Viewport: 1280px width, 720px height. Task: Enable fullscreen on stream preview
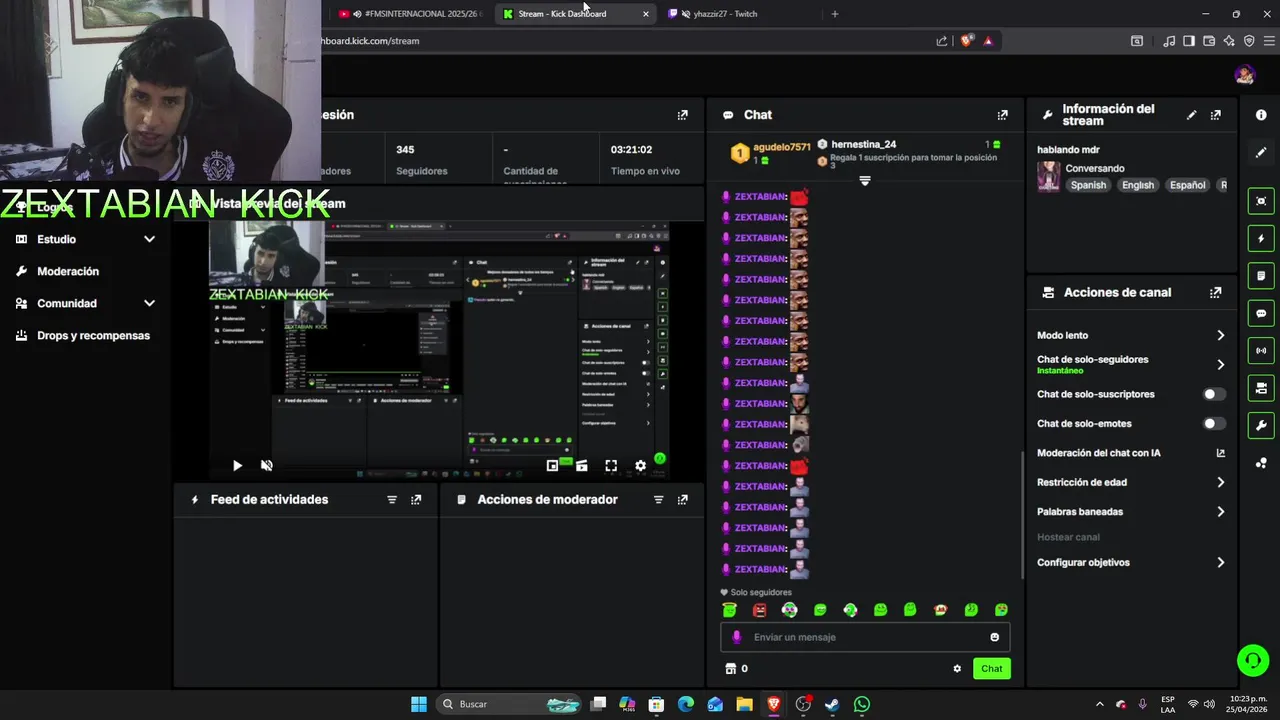(x=611, y=466)
